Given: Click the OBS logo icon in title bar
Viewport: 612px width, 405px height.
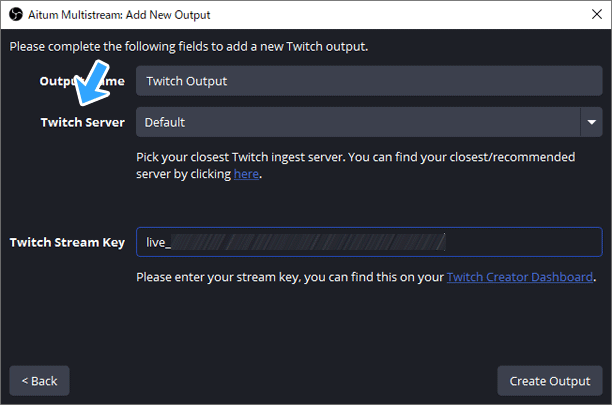Looking at the screenshot, I should click(16, 15).
